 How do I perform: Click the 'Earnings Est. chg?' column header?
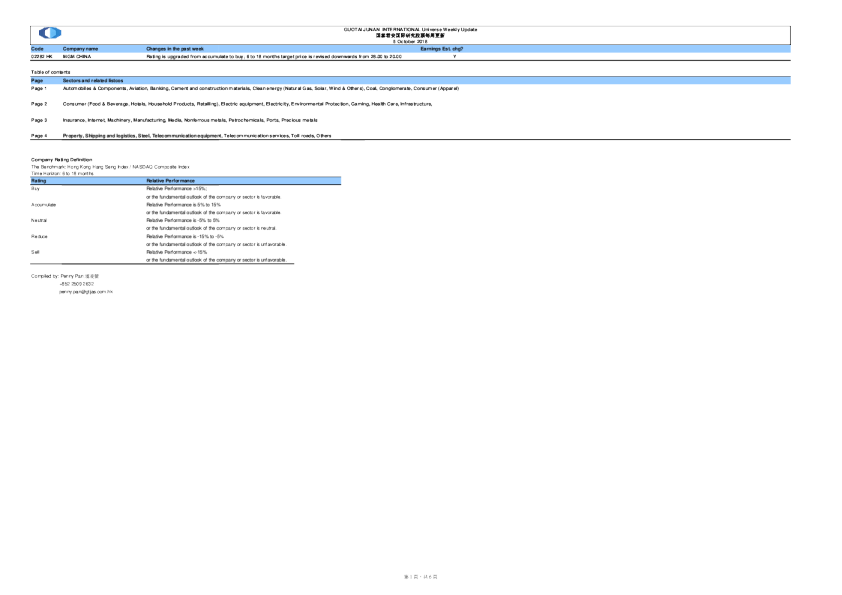pos(441,48)
